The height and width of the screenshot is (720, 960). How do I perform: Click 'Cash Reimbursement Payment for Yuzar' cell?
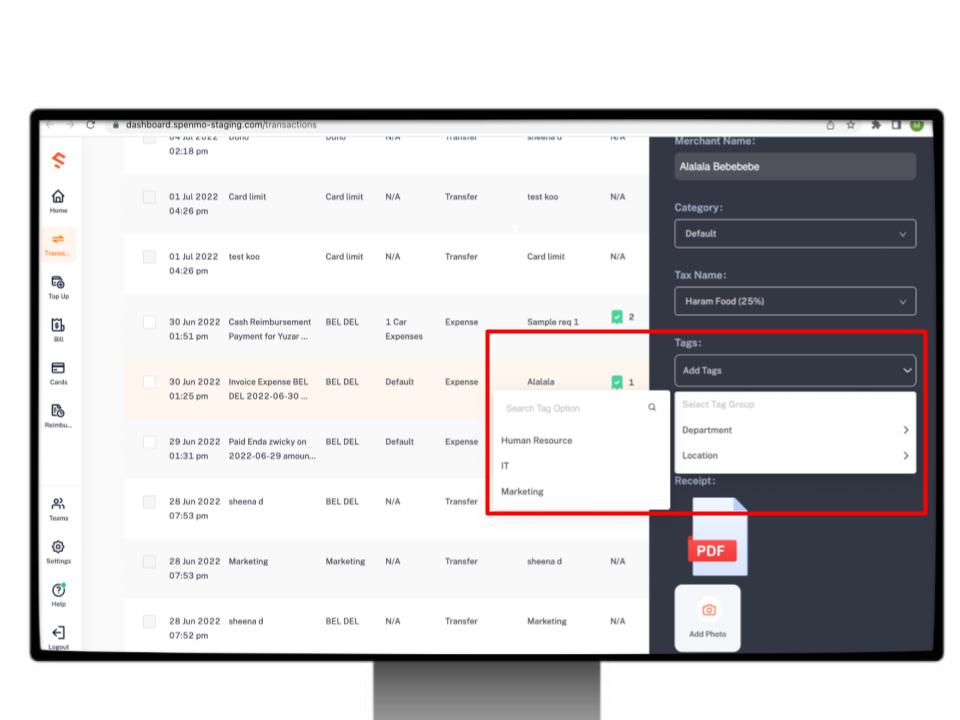tap(270, 329)
